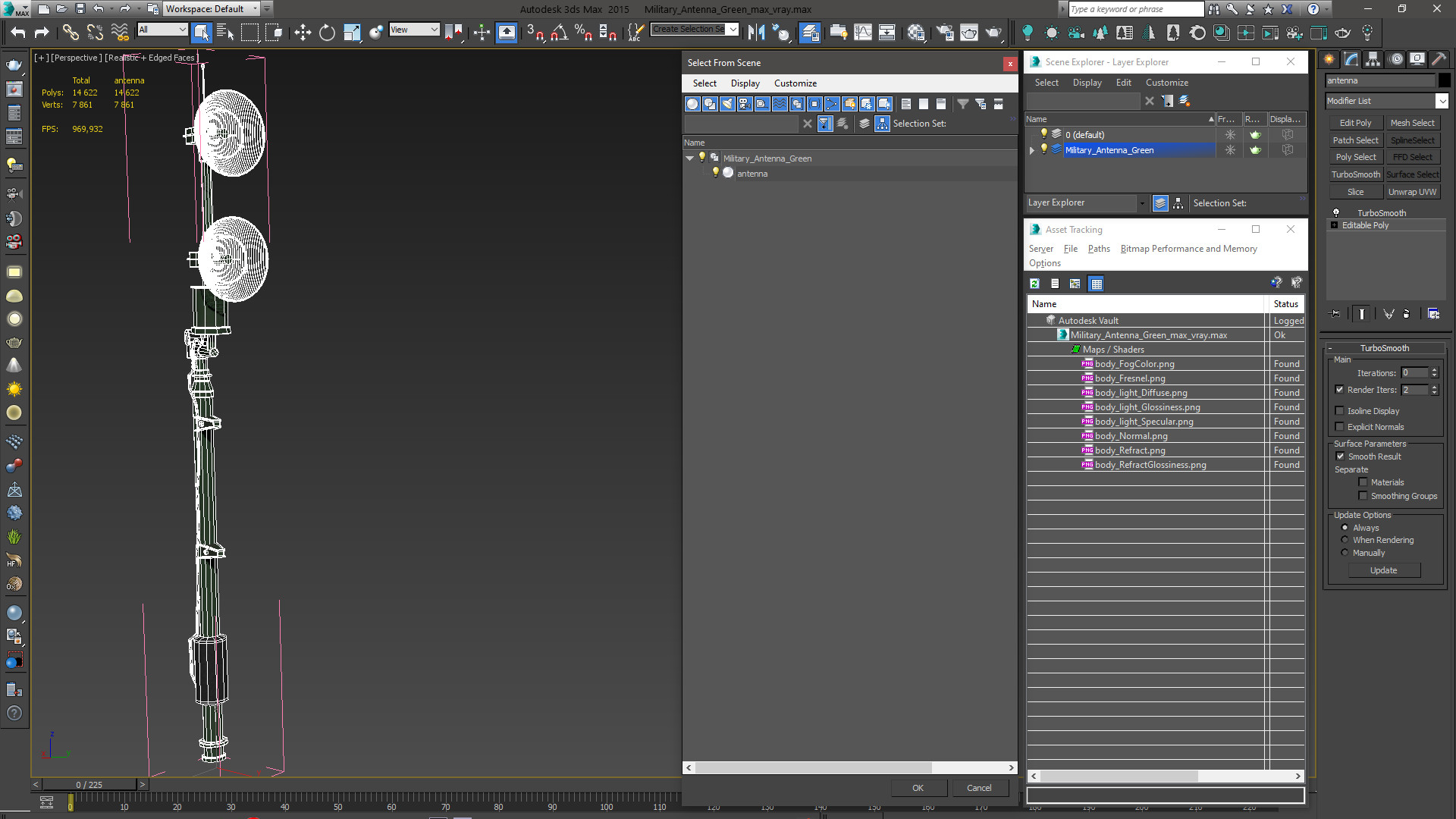Open the Workspace: Default dropdown

(x=255, y=9)
